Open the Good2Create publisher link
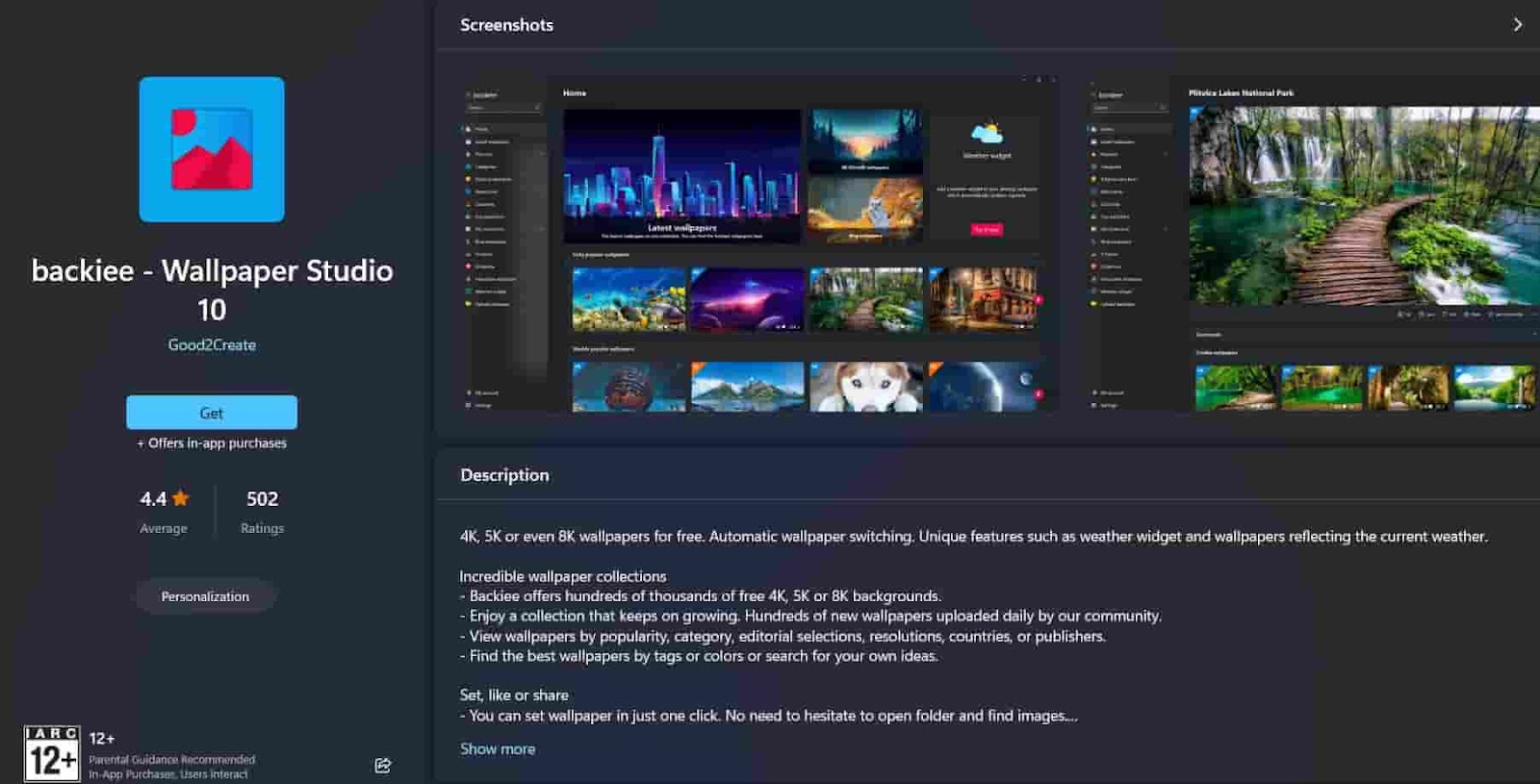 tap(212, 344)
